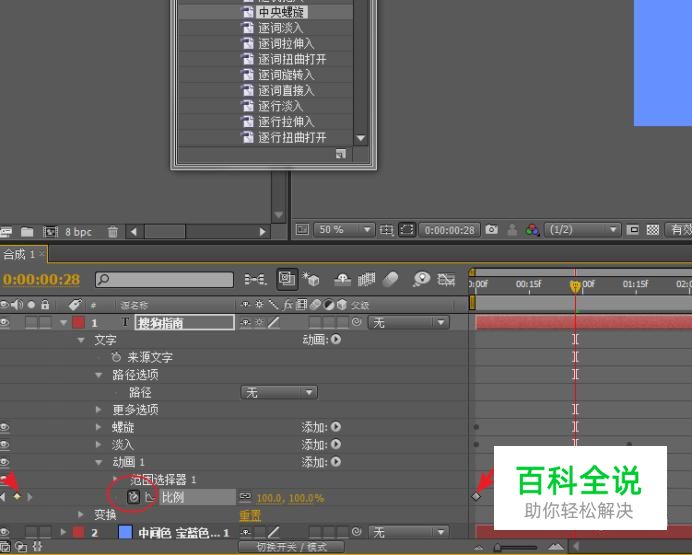This screenshot has width=692, height=555.
Task: Click new composition icon in project panel
Action: (50, 232)
